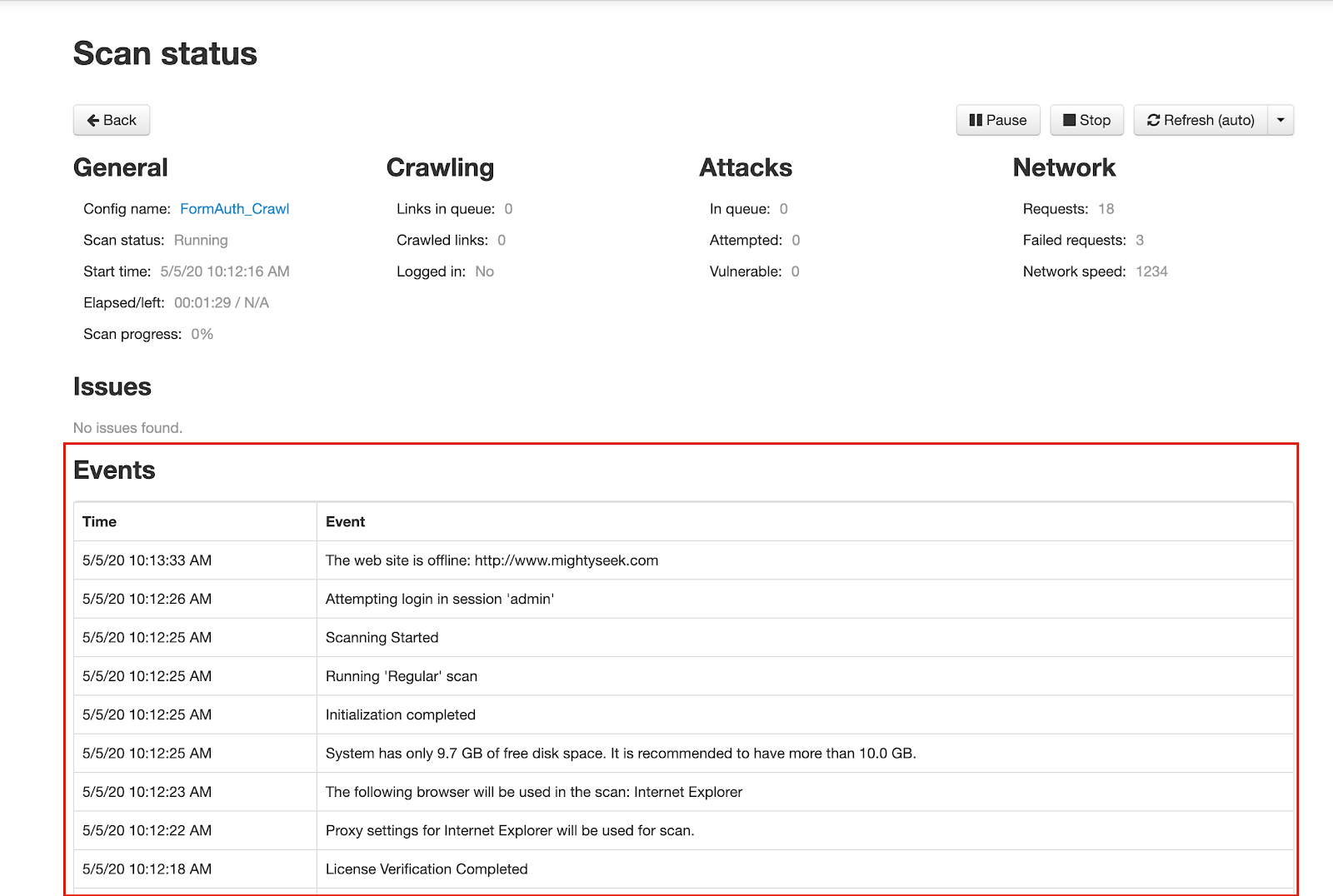The height and width of the screenshot is (896, 1333).
Task: Click the 'Scanning Started' event row
Action: pyautogui.click(x=382, y=637)
